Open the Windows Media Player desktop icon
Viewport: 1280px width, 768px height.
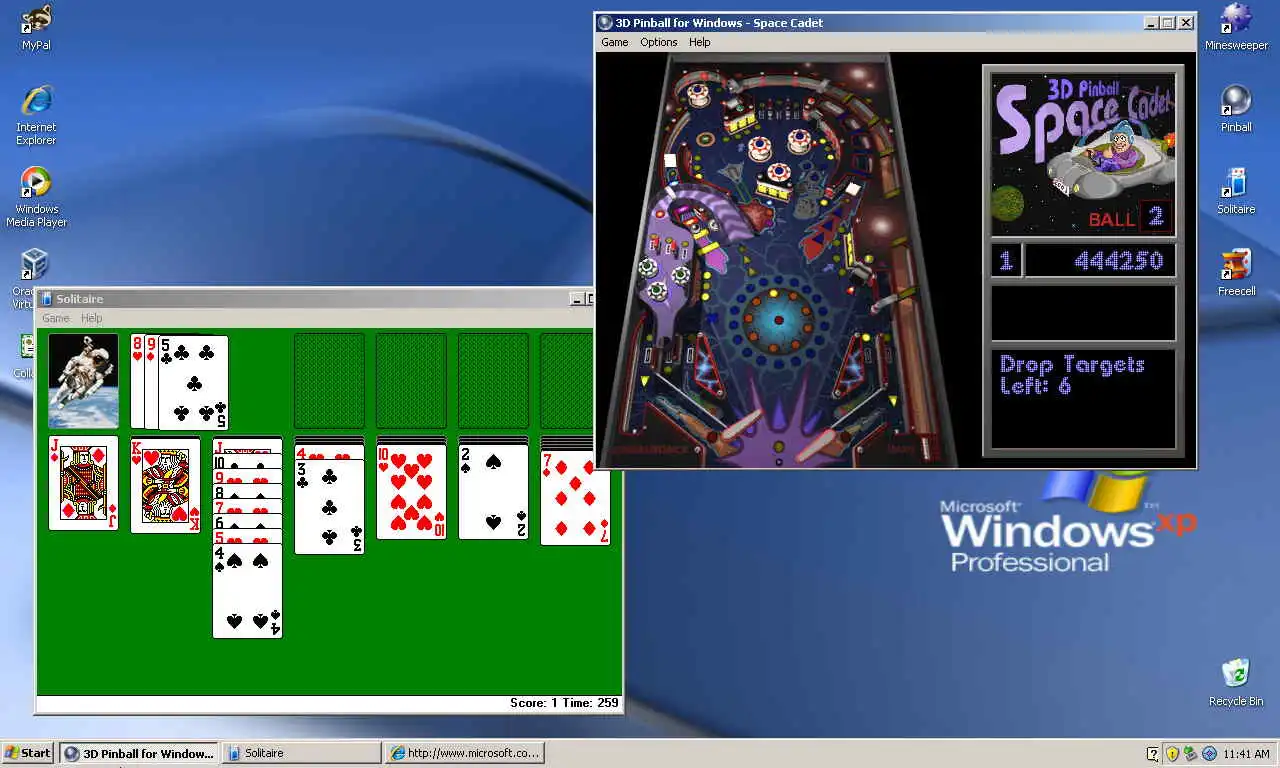[36, 197]
